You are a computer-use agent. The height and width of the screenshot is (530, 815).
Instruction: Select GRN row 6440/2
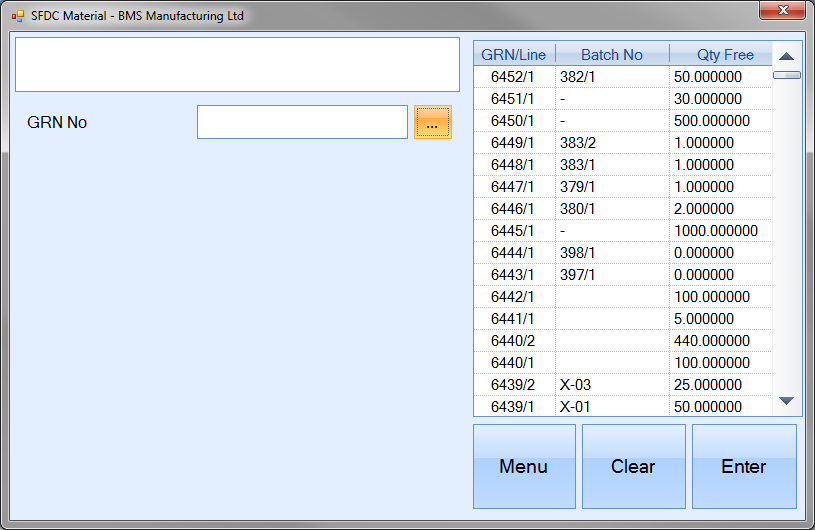[512, 341]
